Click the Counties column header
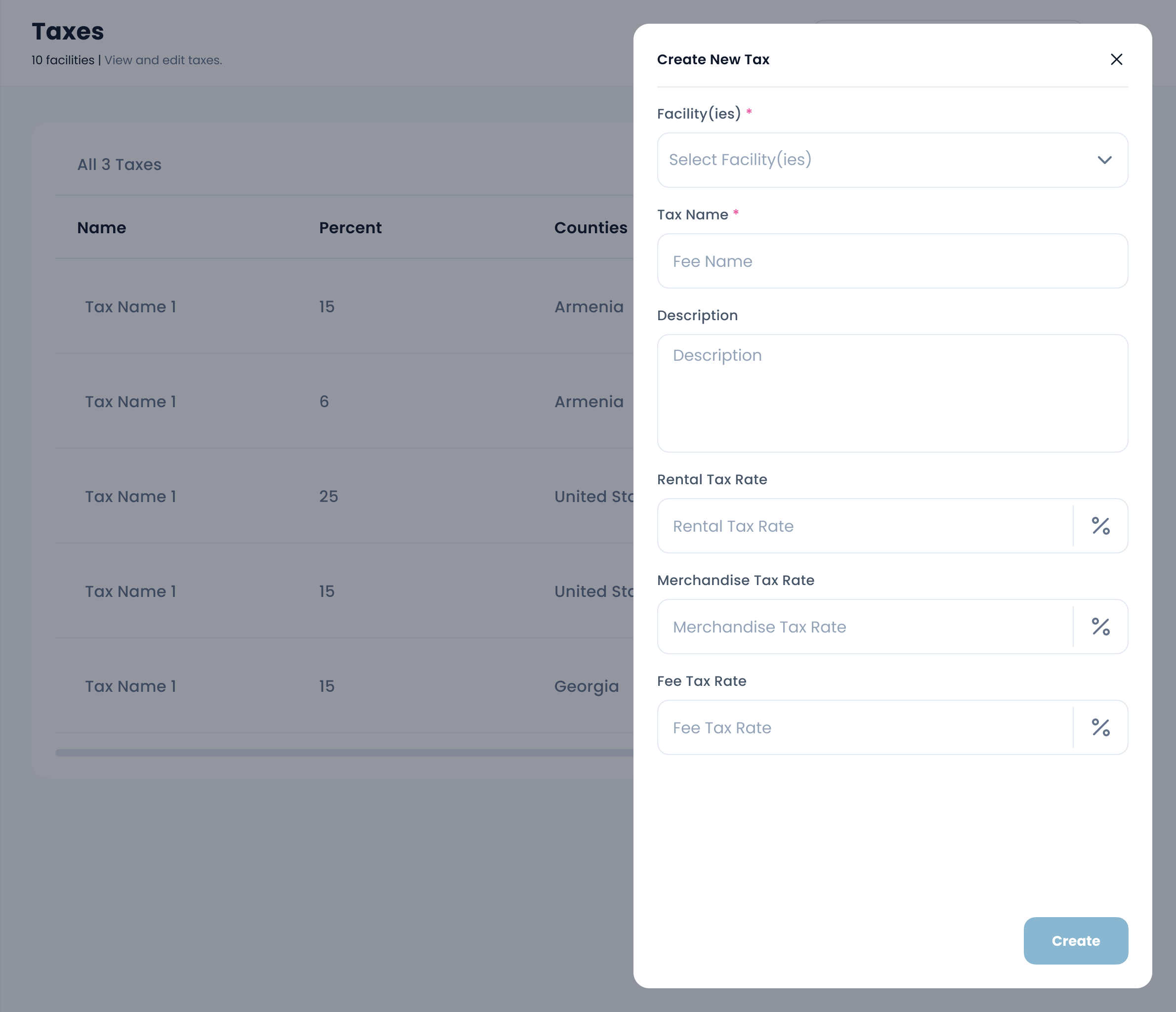1176x1012 pixels. (590, 228)
